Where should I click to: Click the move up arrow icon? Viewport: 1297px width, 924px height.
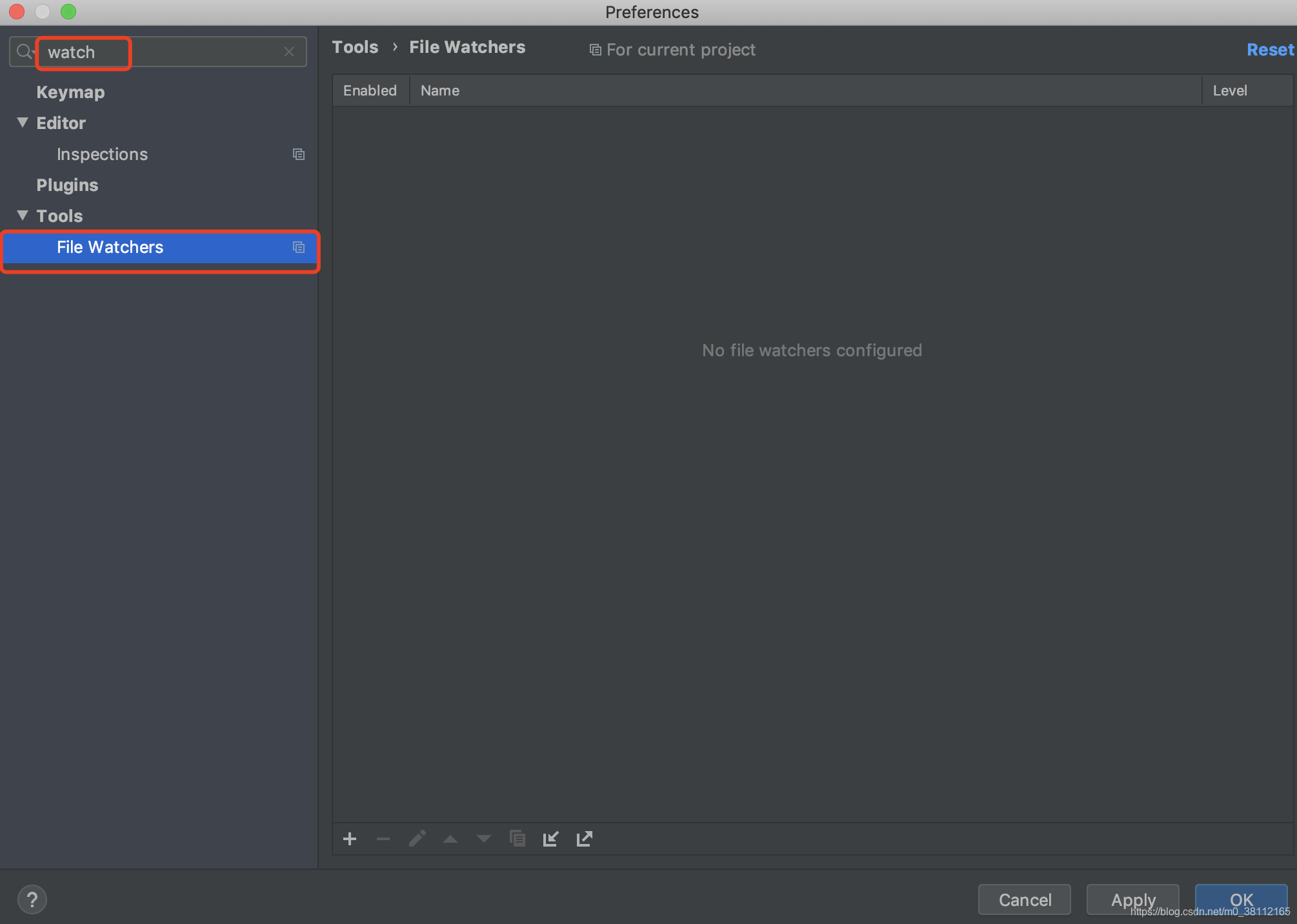pos(450,839)
